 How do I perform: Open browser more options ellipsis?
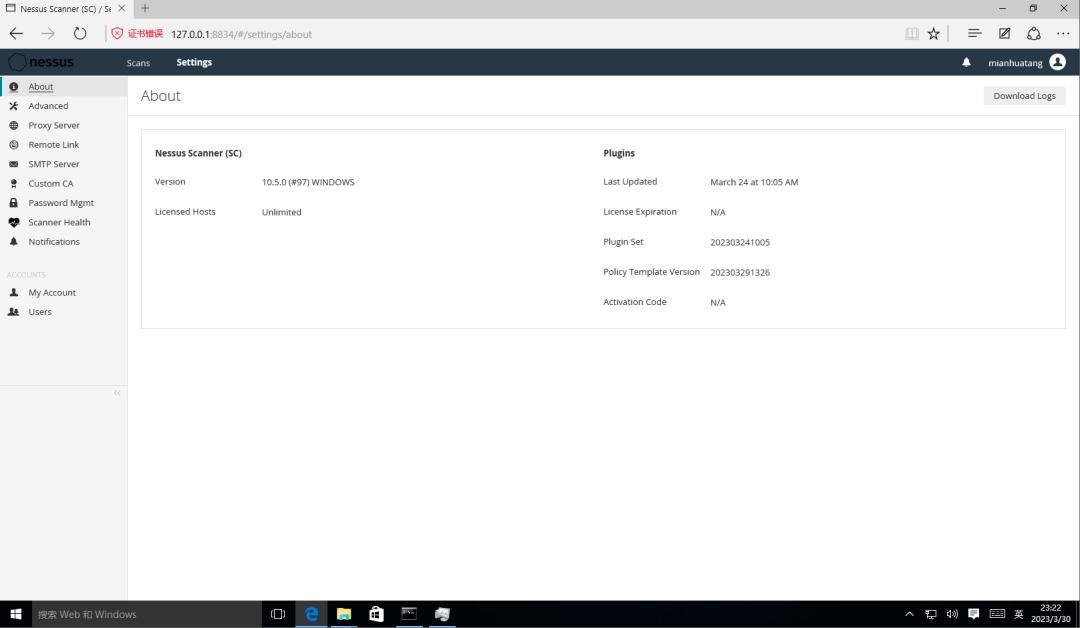click(x=1063, y=34)
